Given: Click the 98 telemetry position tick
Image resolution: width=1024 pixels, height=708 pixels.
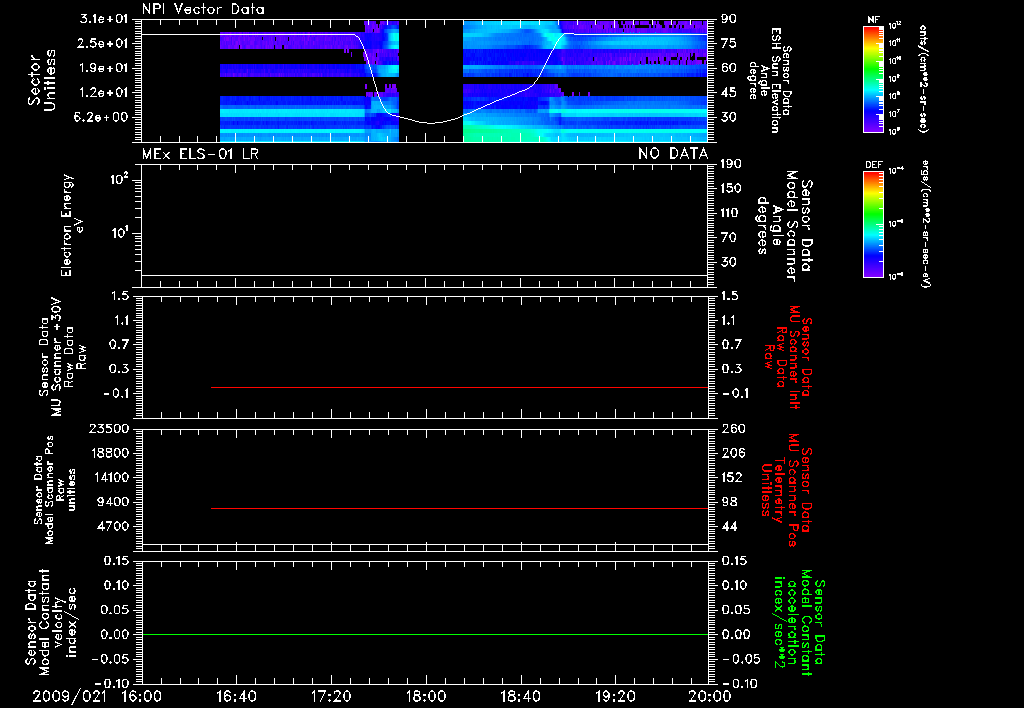Looking at the screenshot, I should click(x=729, y=502).
